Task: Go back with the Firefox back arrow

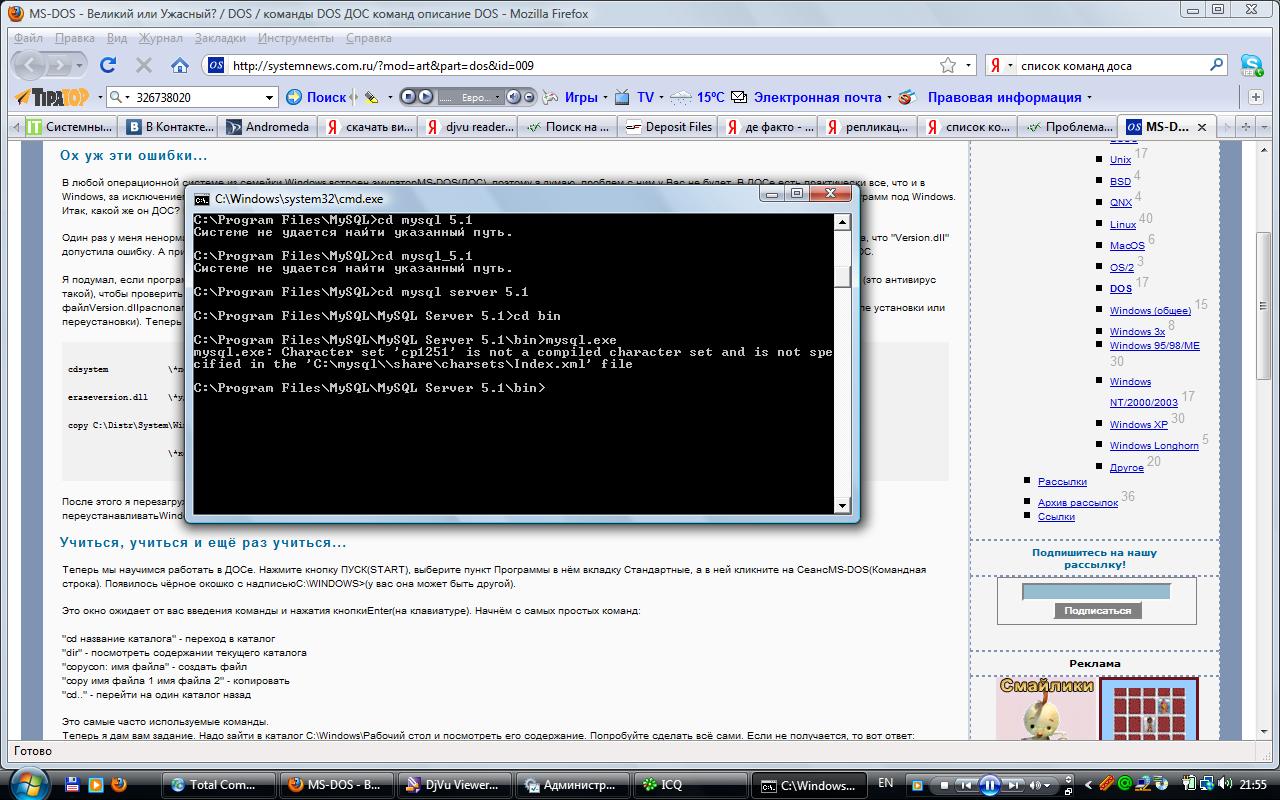Action: point(30,65)
